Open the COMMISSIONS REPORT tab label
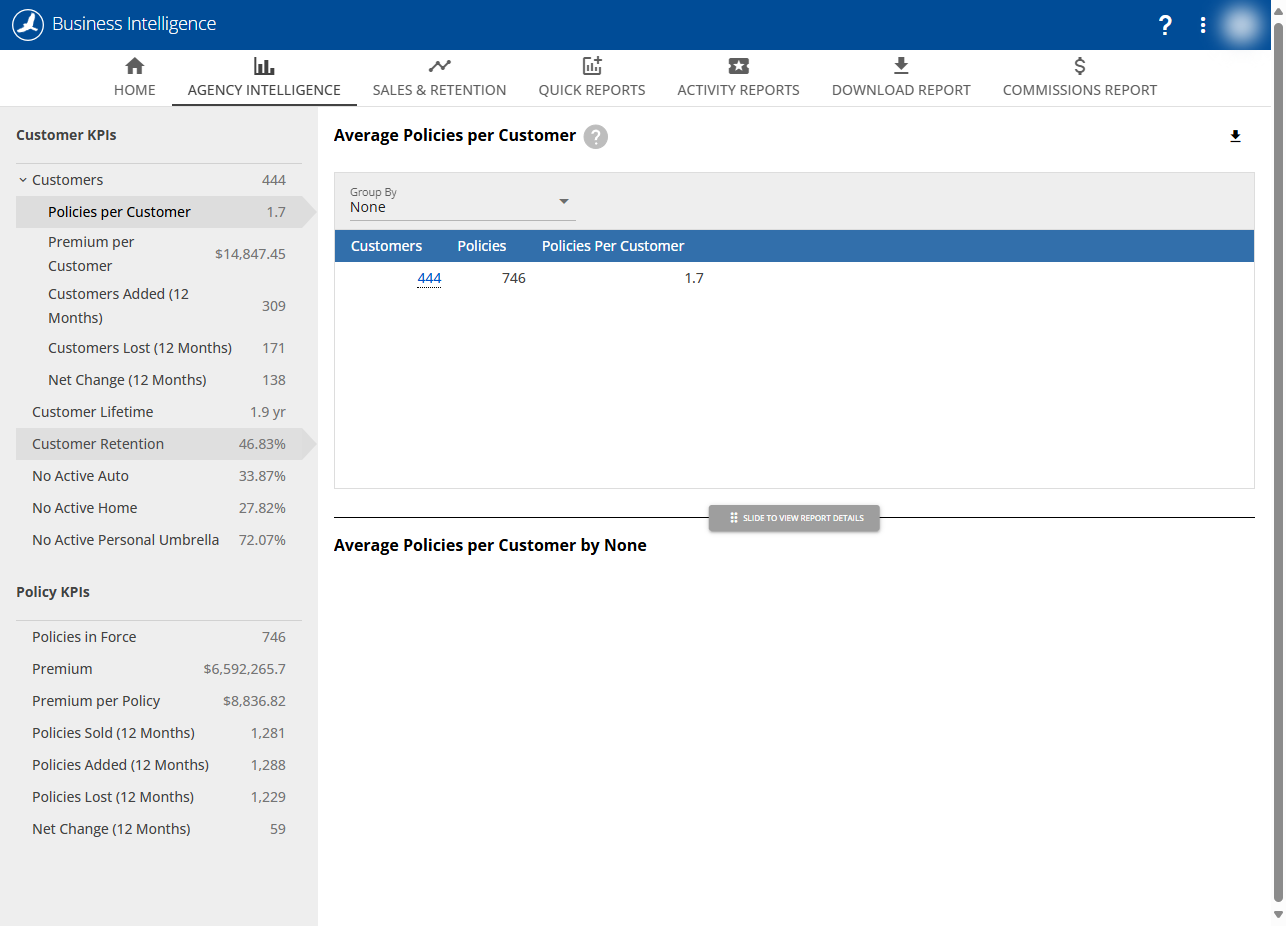The image size is (1286, 926). 1080,90
